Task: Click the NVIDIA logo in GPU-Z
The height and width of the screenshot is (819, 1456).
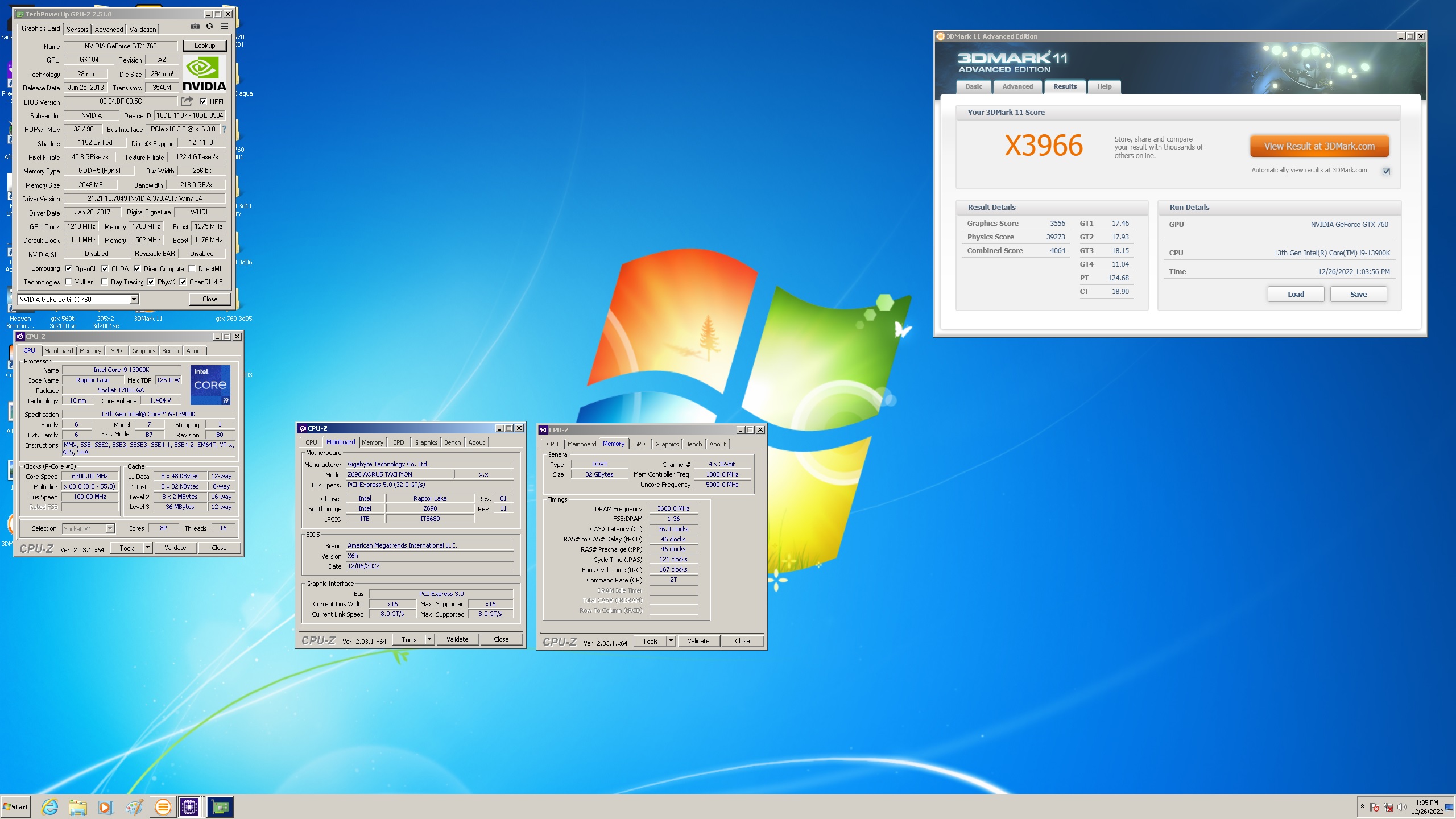Action: (204, 74)
